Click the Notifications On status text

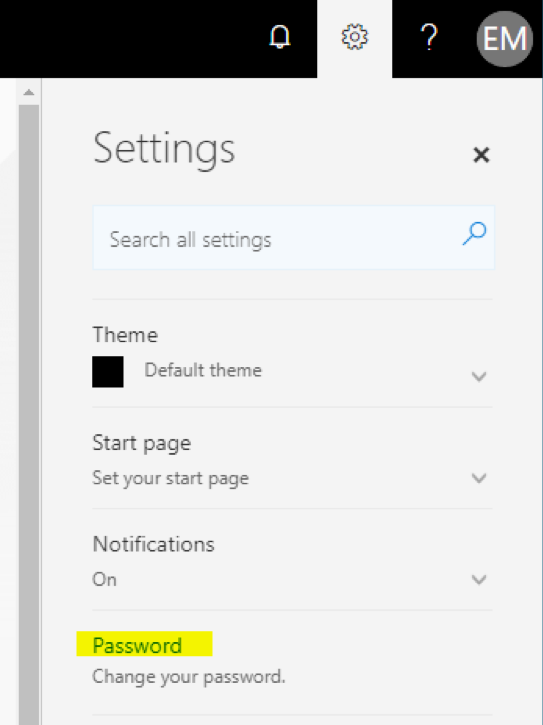pos(105,580)
